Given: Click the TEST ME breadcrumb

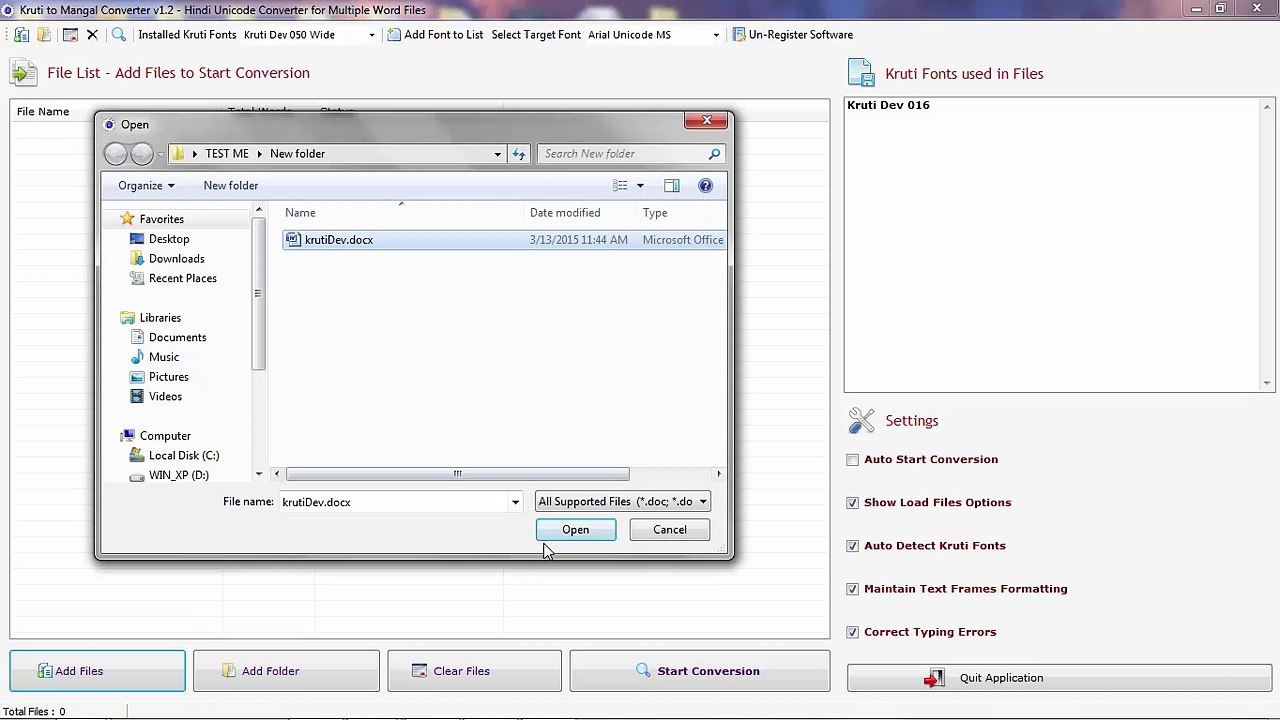Looking at the screenshot, I should click(227, 154).
